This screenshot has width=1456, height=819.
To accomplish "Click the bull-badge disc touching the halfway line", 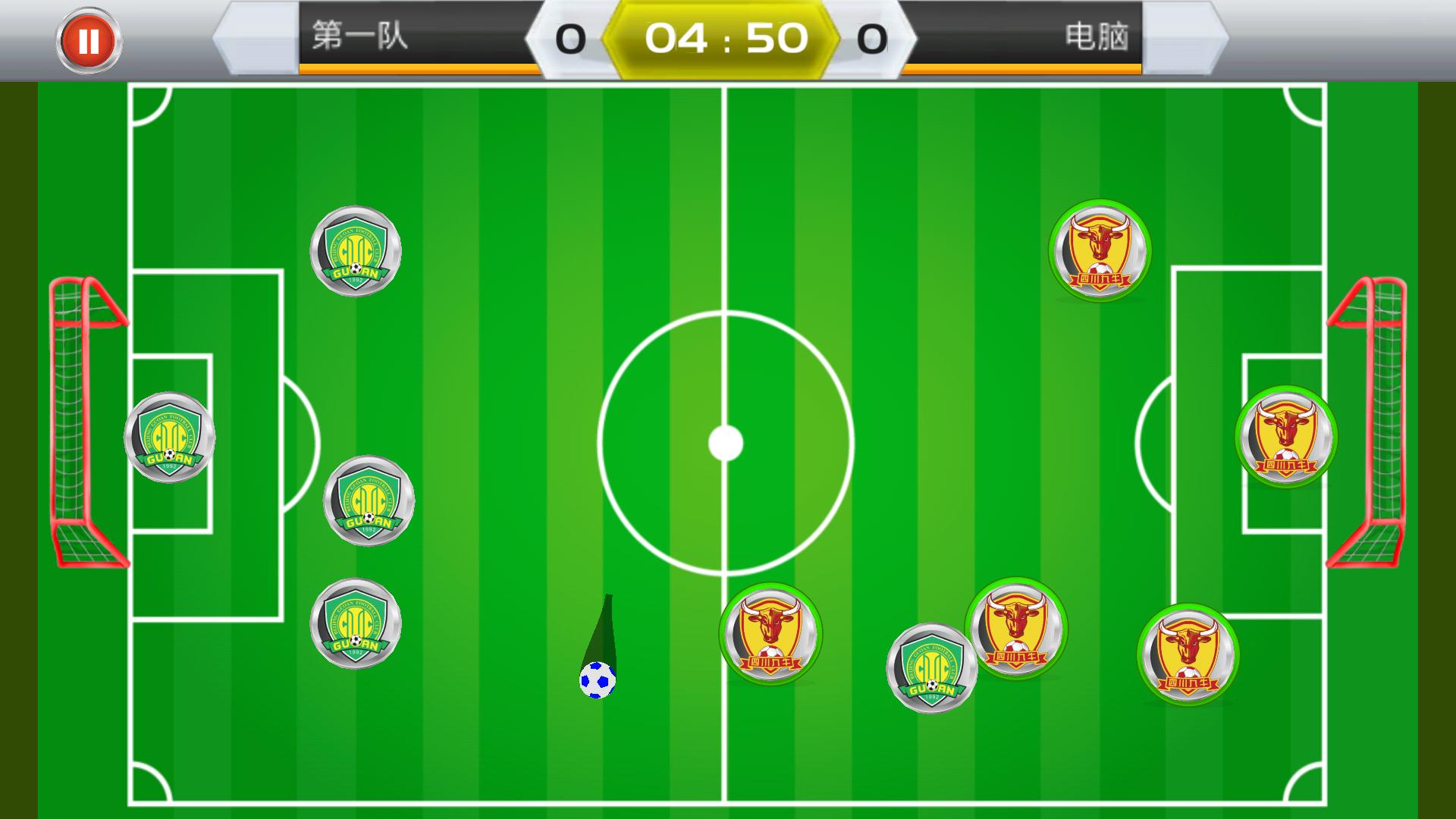I will 770,633.
